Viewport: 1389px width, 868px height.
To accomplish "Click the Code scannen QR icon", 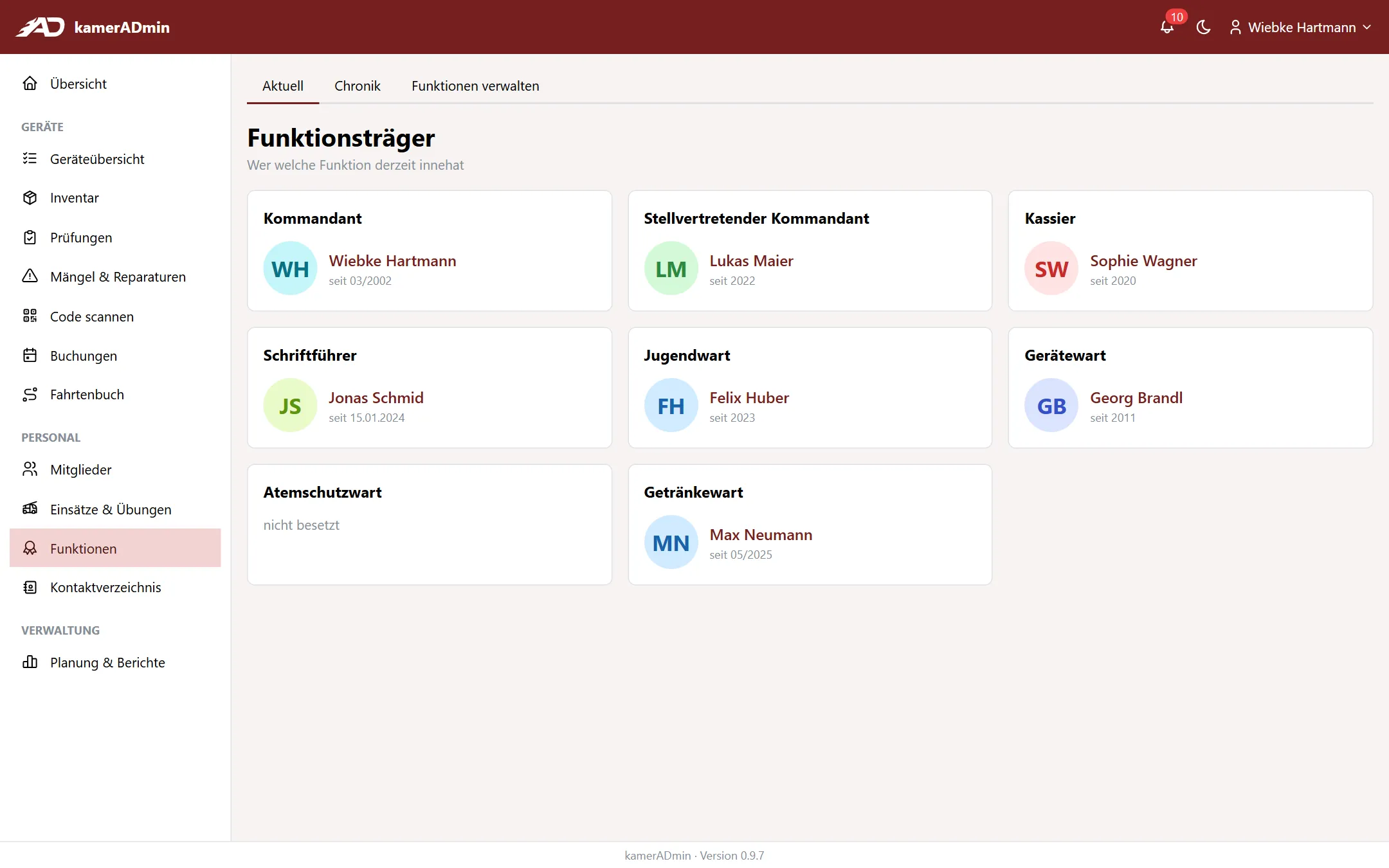I will (x=30, y=316).
